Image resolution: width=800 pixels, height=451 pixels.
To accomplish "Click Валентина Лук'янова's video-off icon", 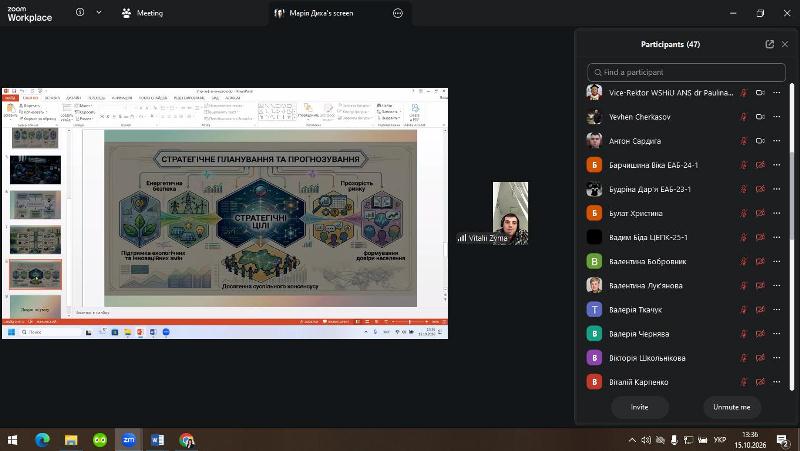I will point(760,286).
